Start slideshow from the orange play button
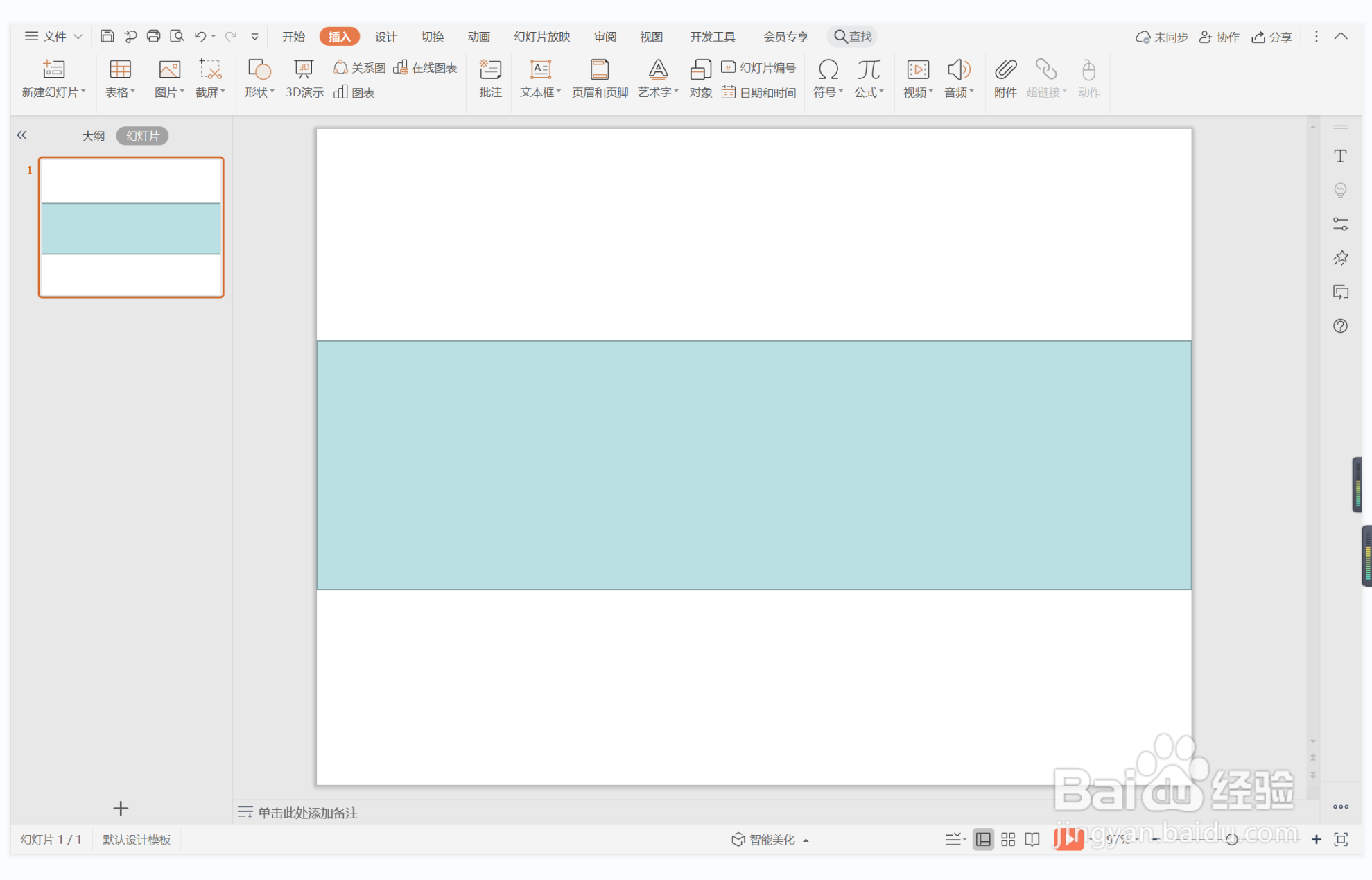The image size is (1372, 880). point(1068,839)
